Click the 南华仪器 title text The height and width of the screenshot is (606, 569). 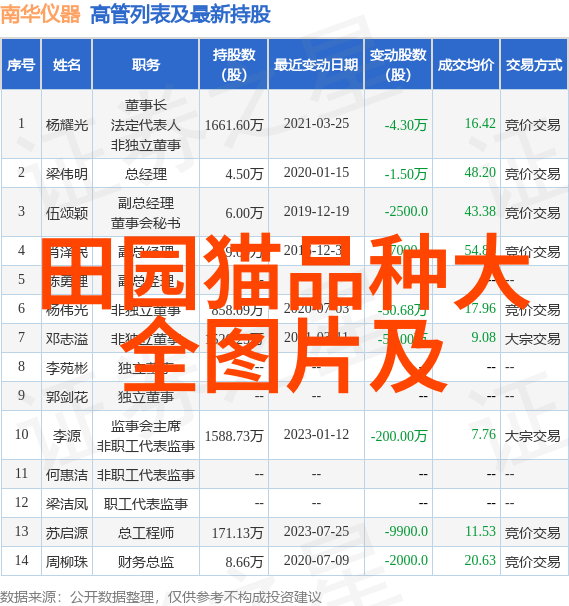pos(41,14)
